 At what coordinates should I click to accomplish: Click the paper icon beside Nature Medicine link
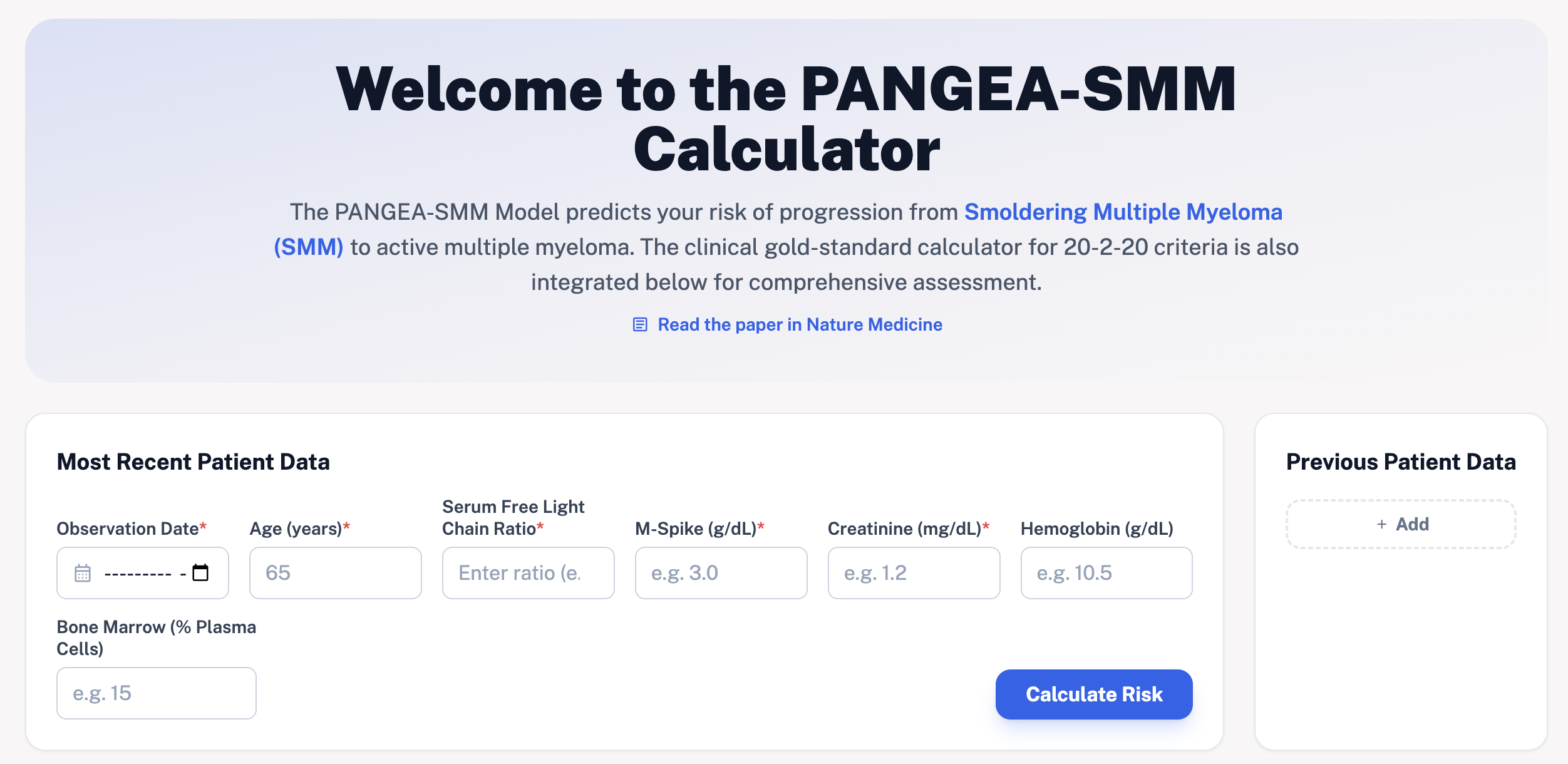tap(639, 324)
